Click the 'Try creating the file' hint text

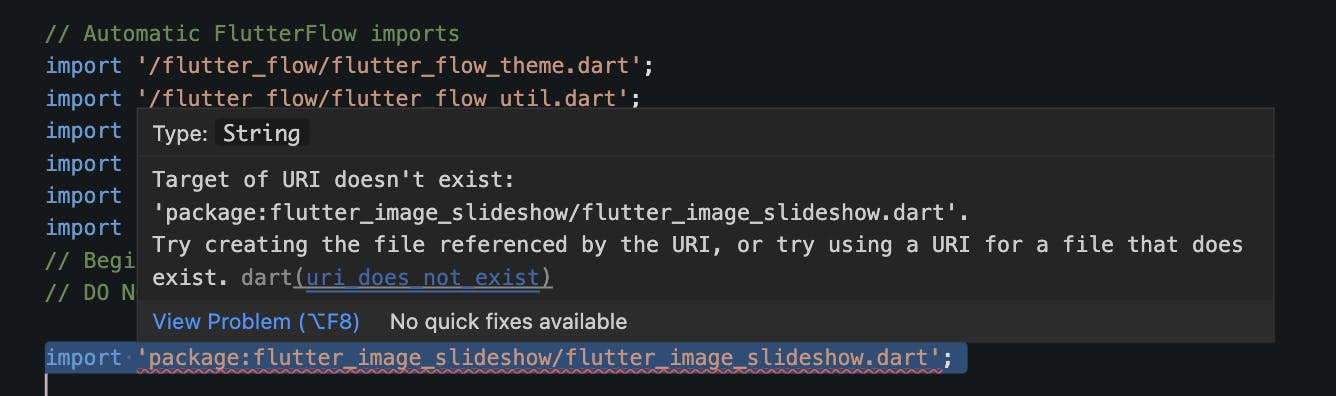pyautogui.click(x=697, y=261)
